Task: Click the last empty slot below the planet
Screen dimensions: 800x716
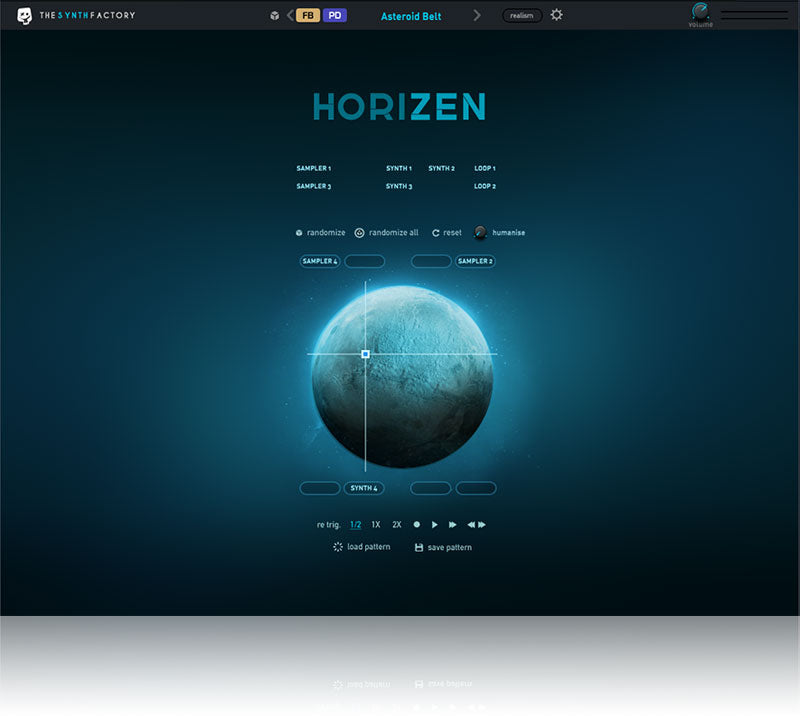Action: point(476,488)
